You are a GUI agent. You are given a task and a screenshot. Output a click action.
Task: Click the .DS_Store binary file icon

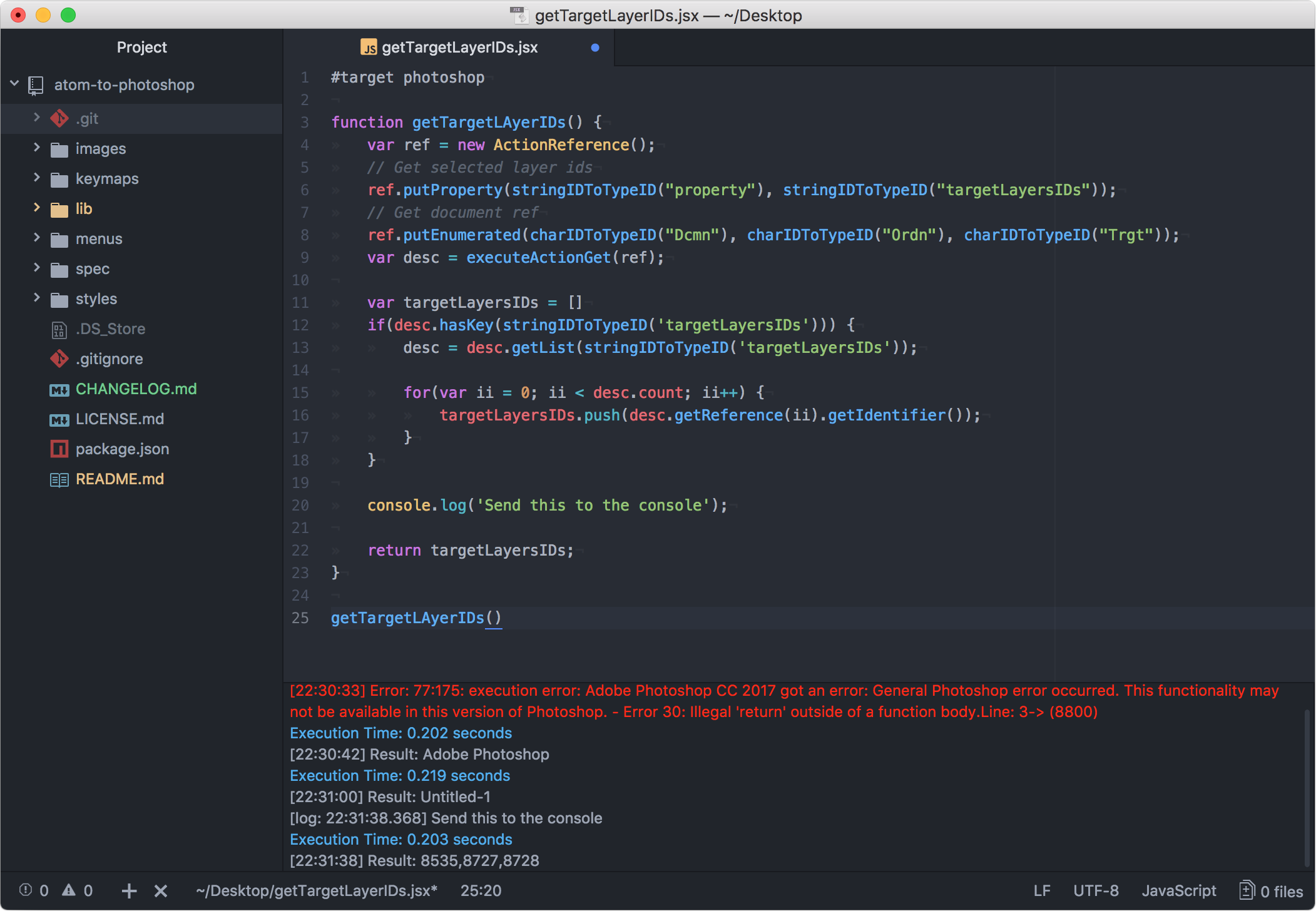pos(59,329)
